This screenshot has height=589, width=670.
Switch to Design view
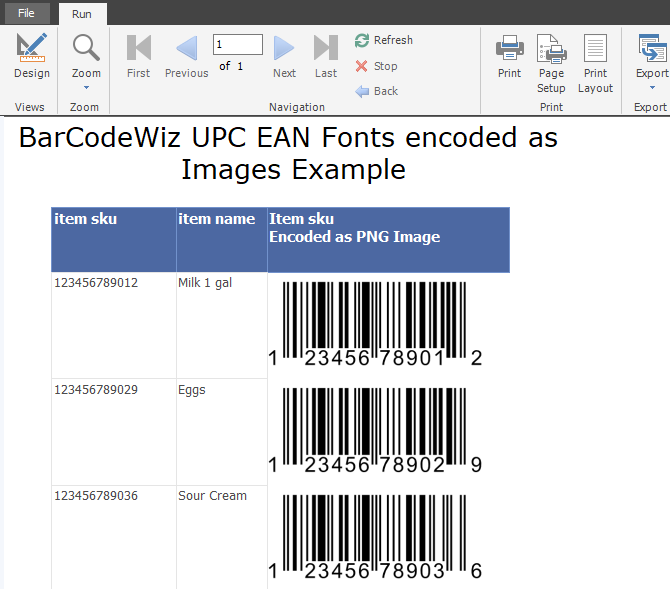pyautogui.click(x=32, y=56)
